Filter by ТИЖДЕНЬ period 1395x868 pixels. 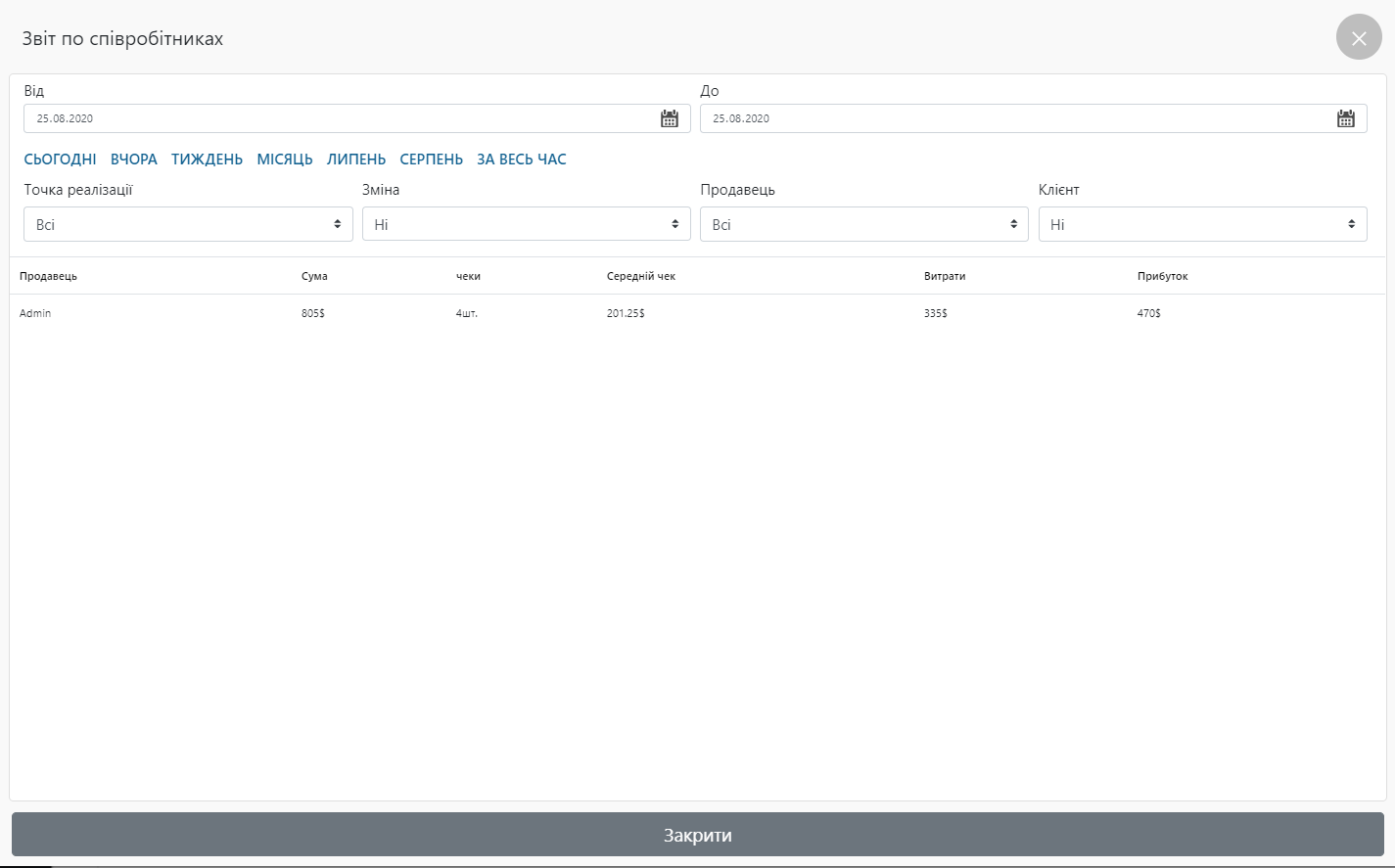[x=207, y=160]
